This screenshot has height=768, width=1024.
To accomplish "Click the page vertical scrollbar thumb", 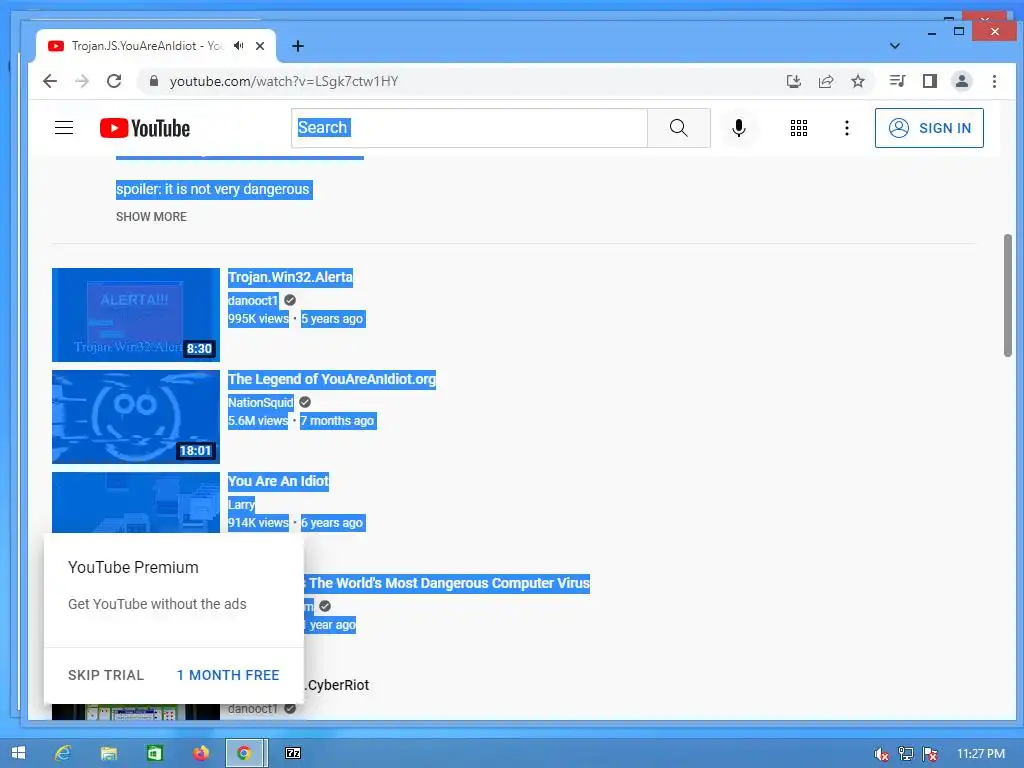I will [1008, 295].
